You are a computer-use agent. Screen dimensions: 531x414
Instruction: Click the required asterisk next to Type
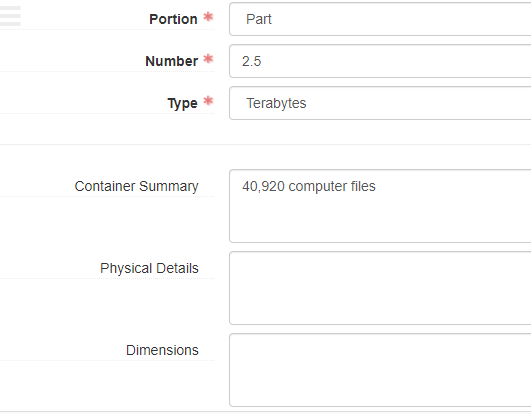point(208,101)
